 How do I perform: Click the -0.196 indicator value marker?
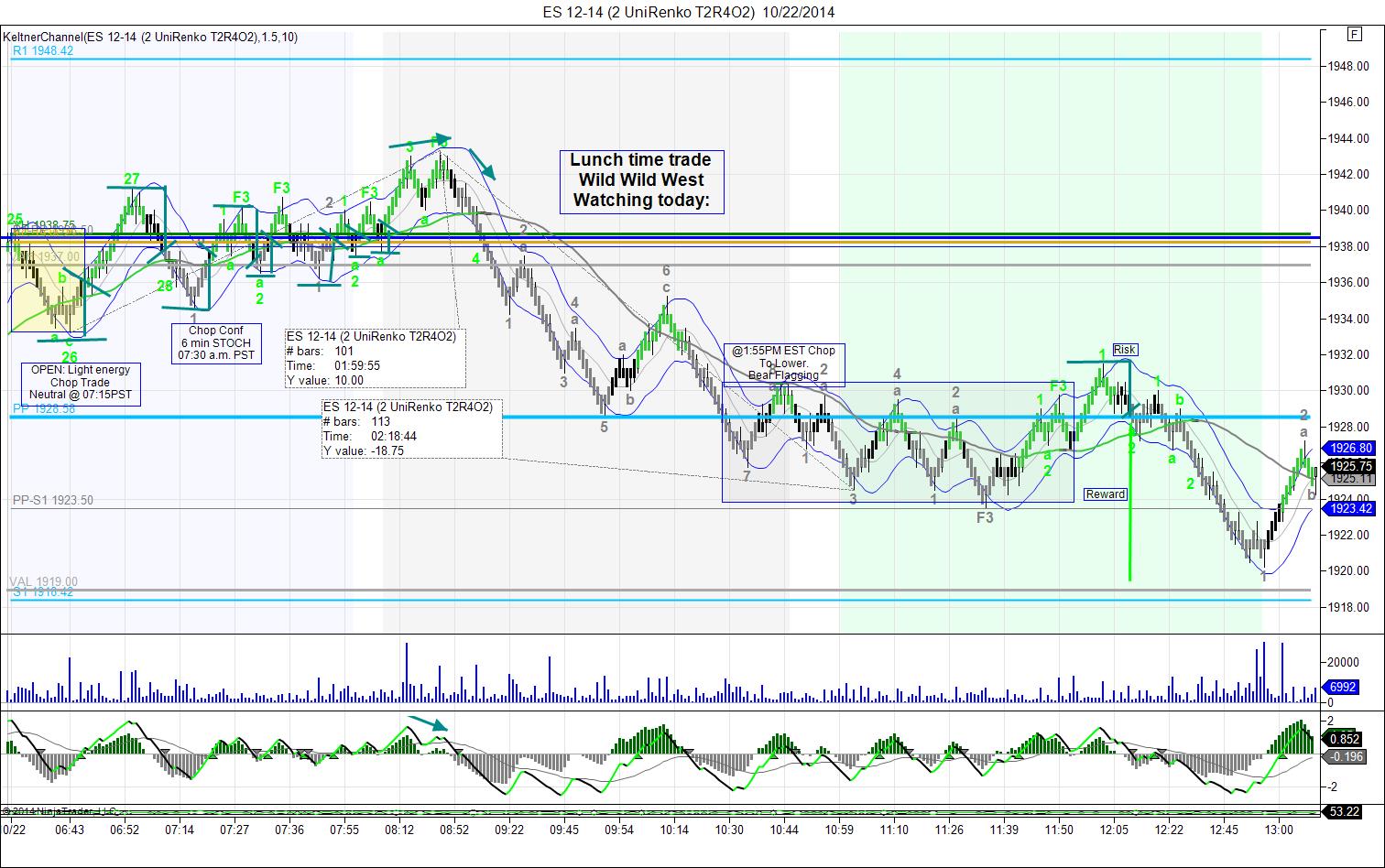(1346, 756)
